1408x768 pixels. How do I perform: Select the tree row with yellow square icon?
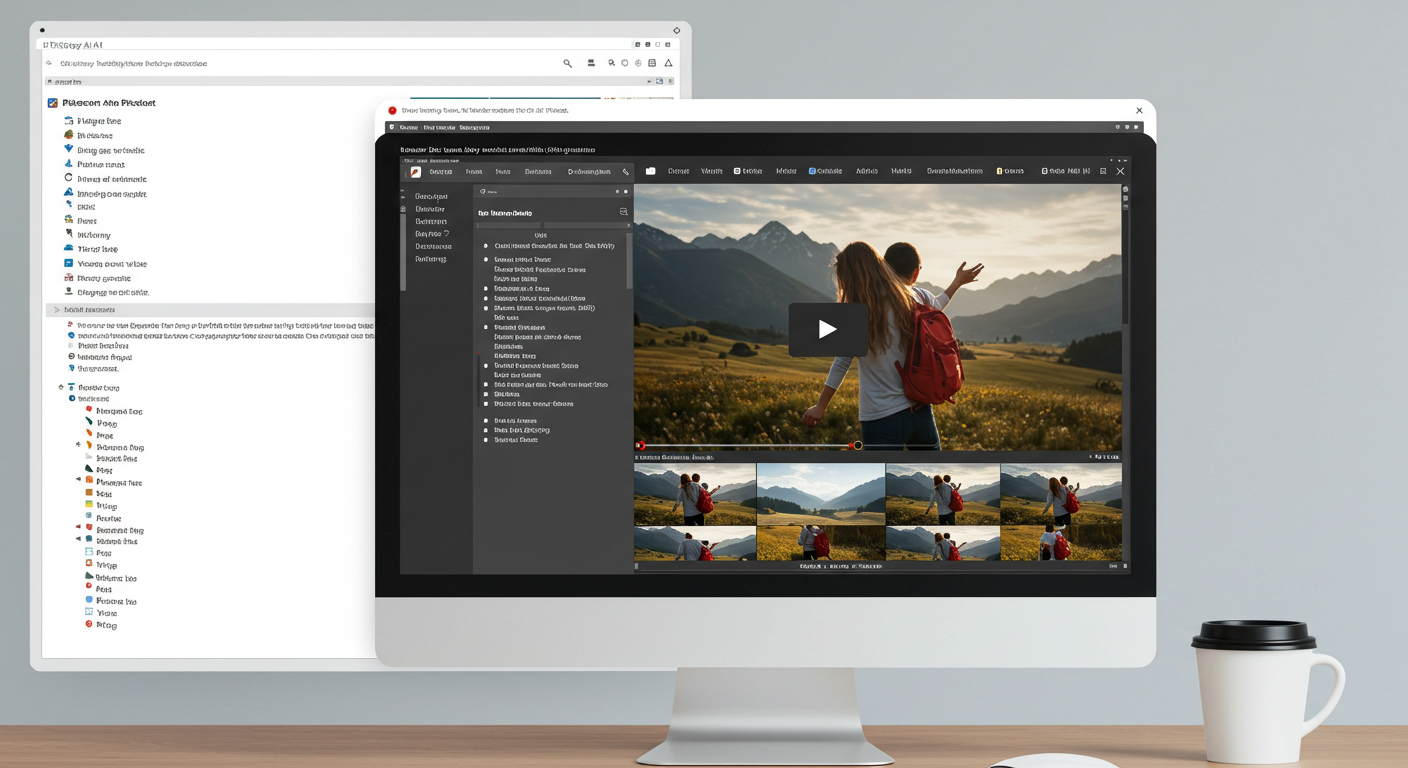coord(100,506)
